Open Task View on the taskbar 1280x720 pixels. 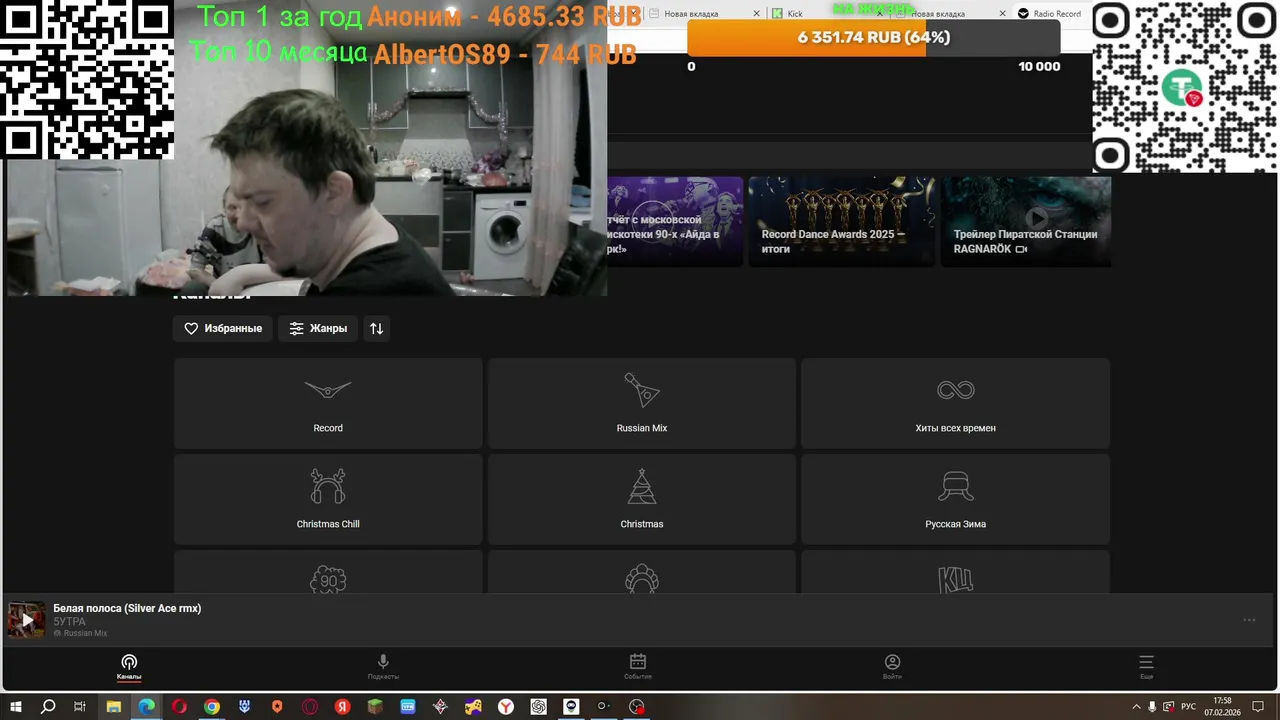80,706
